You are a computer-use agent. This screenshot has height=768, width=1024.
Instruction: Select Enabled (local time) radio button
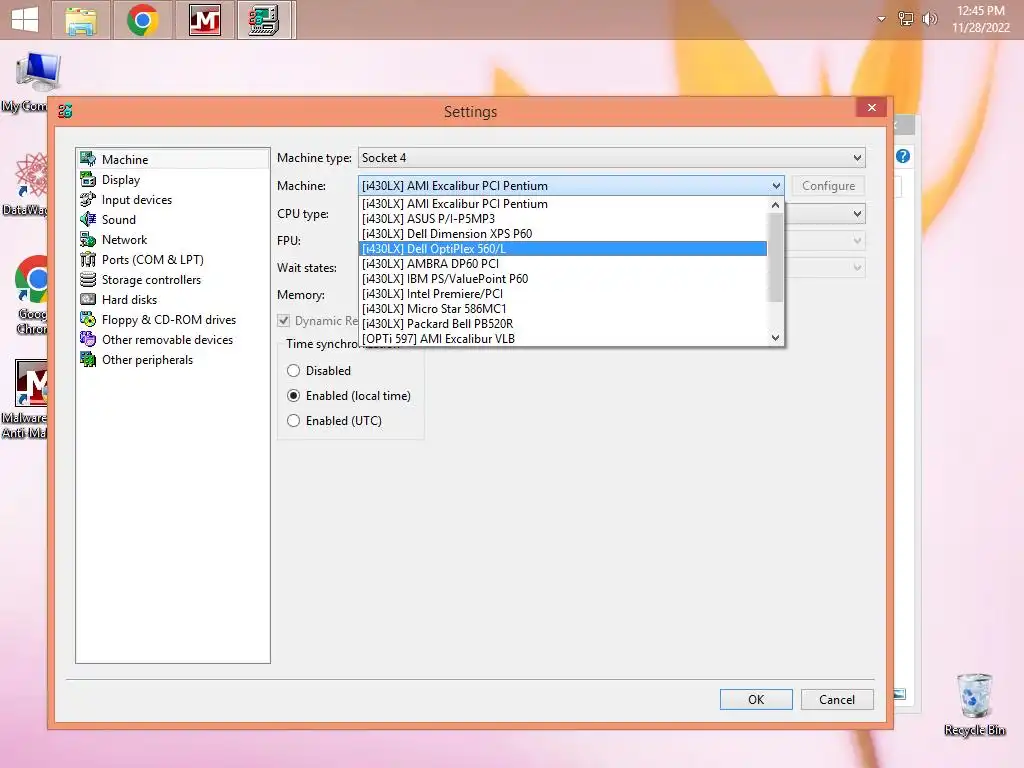(293, 396)
